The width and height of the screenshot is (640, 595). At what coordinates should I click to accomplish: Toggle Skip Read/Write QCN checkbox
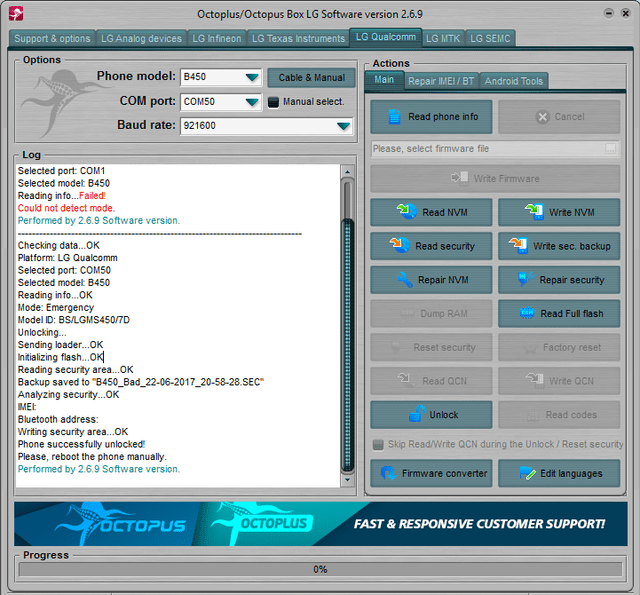point(378,444)
